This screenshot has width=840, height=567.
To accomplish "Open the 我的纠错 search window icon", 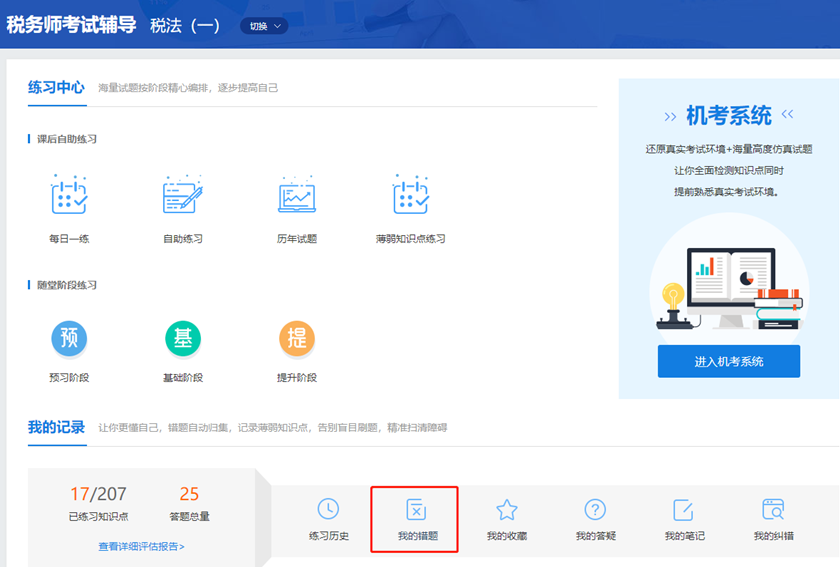I will 773,509.
